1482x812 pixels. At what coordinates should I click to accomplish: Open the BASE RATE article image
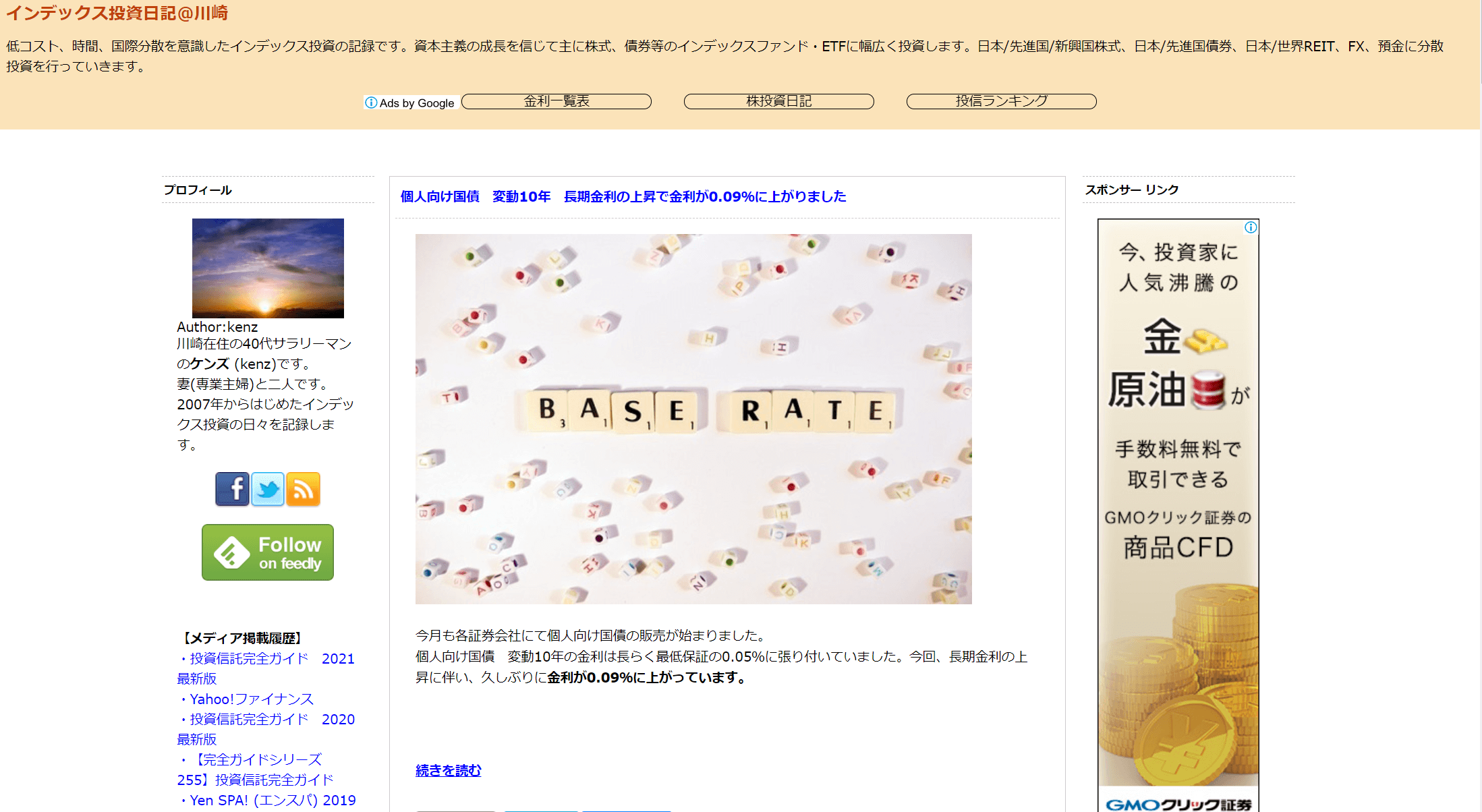point(693,418)
